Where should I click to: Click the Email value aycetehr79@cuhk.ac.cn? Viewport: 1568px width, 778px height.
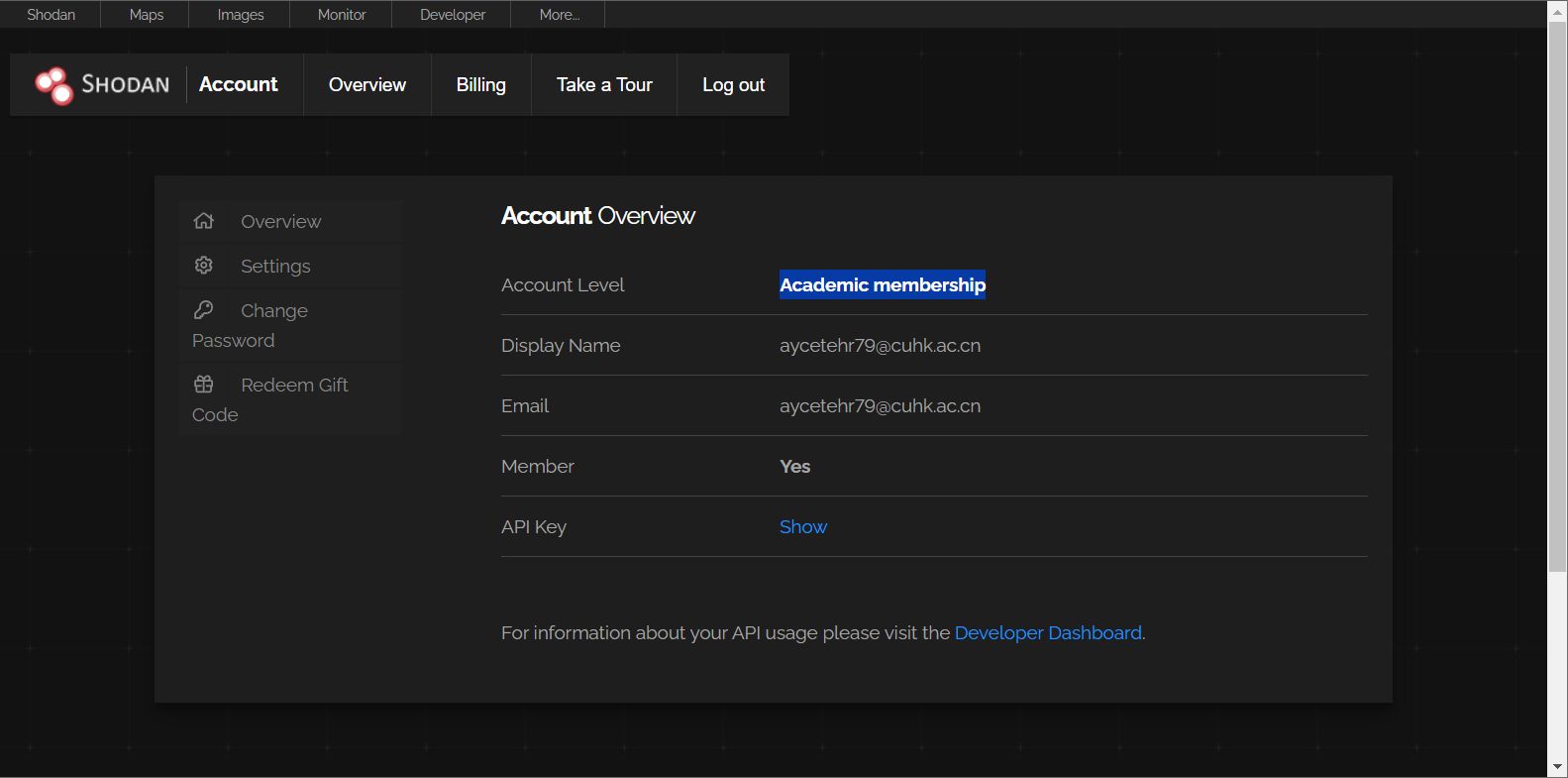click(x=880, y=405)
